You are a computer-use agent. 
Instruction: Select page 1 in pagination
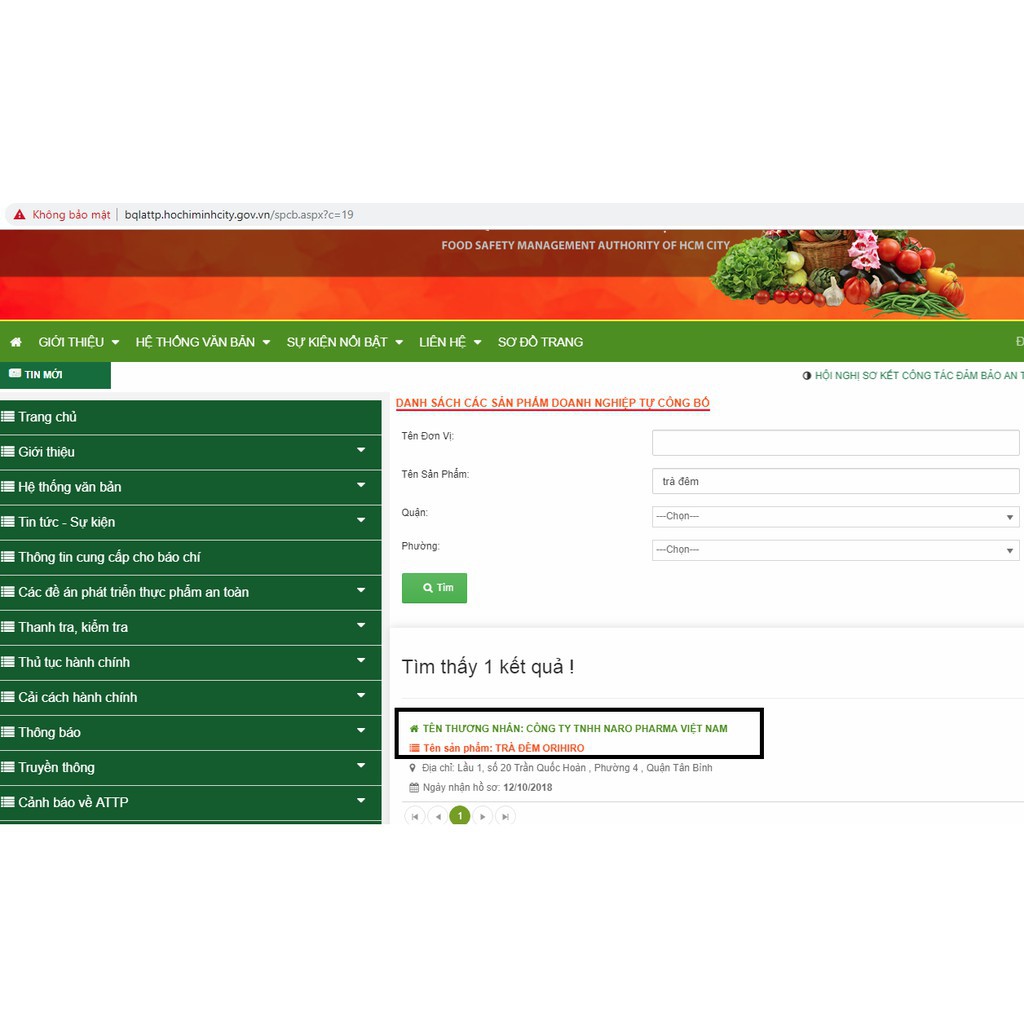click(460, 816)
